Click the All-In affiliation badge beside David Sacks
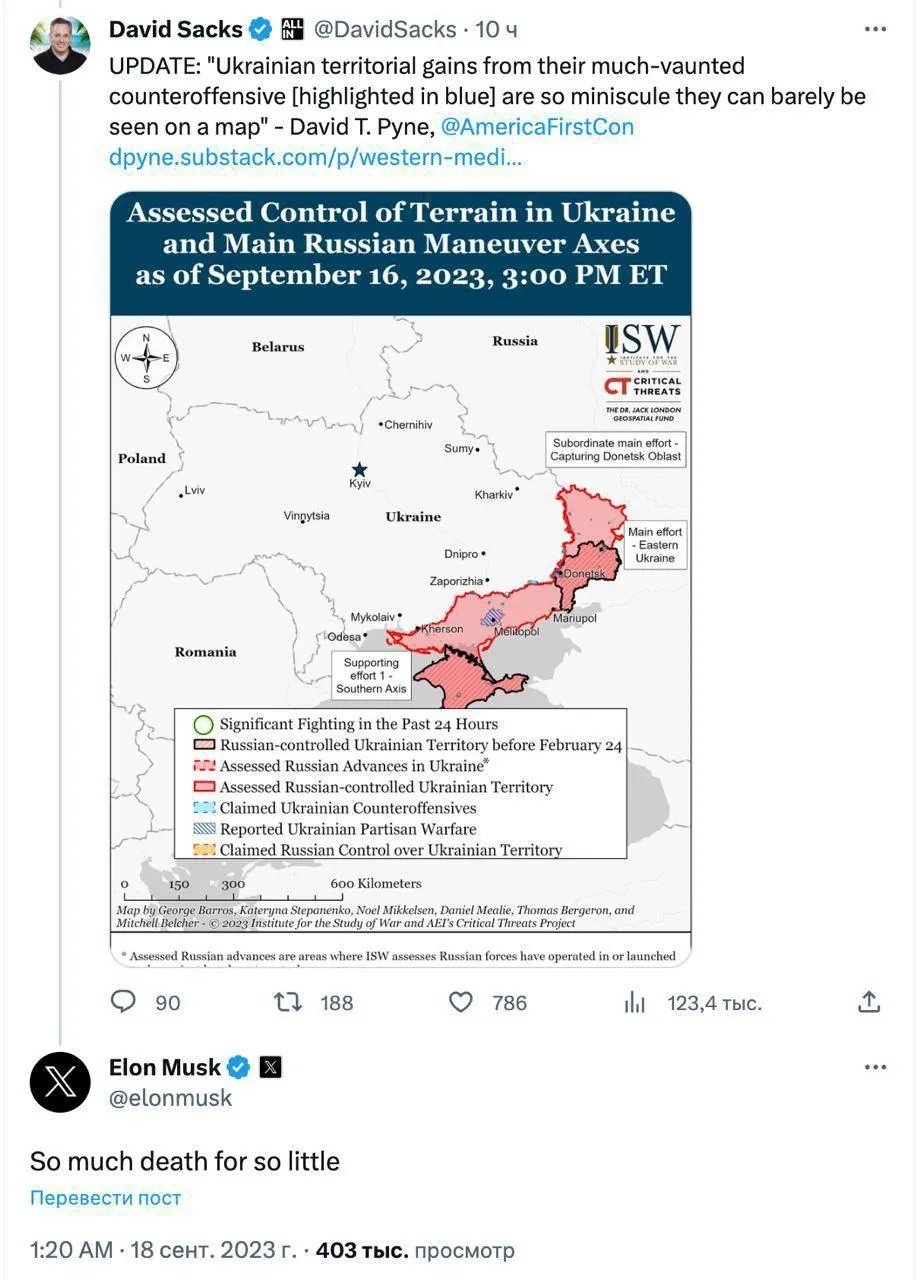 [292, 30]
